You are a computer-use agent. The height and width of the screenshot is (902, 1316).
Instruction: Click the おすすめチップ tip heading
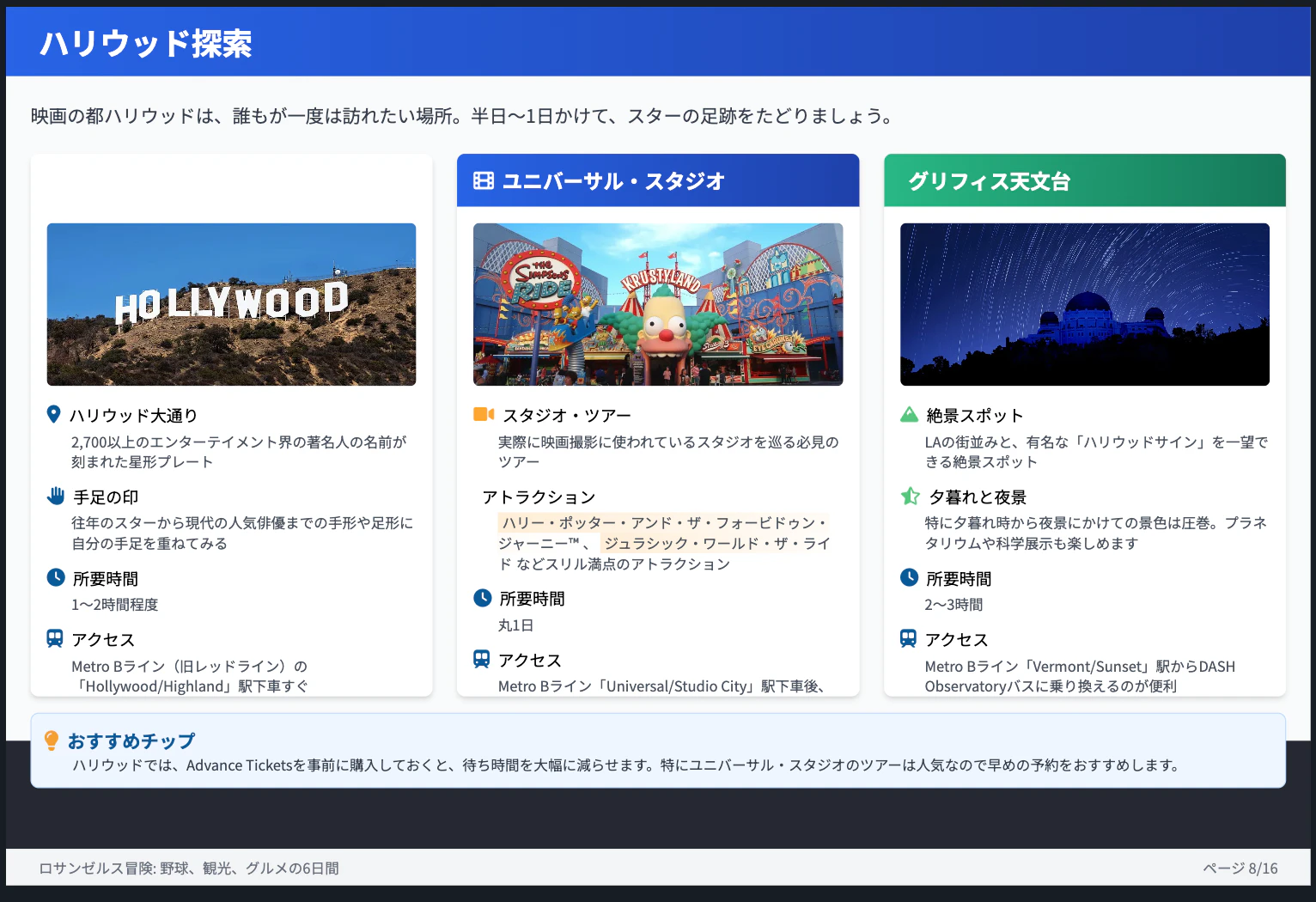tap(131, 740)
